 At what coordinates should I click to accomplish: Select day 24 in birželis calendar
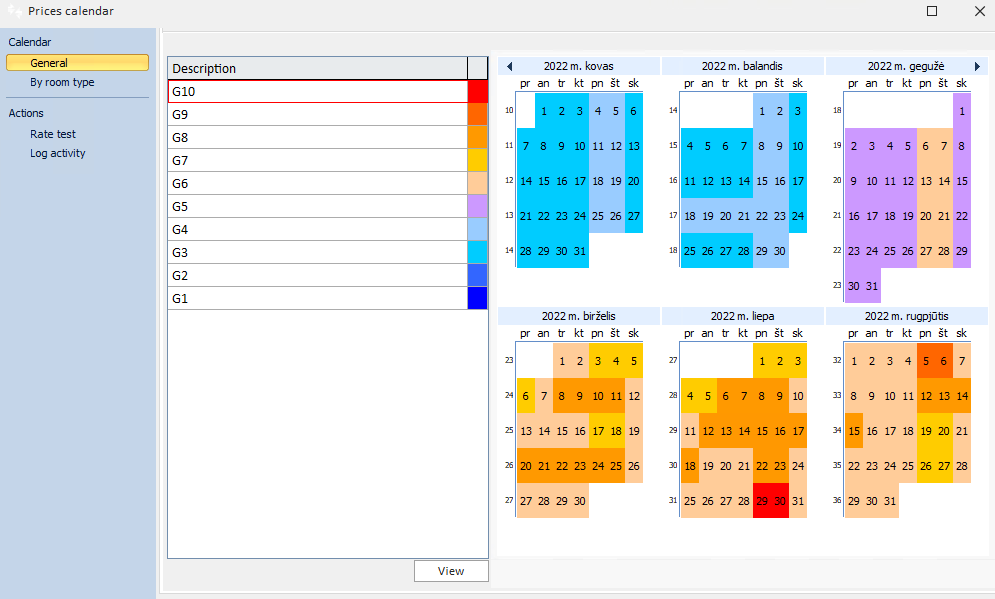point(598,466)
